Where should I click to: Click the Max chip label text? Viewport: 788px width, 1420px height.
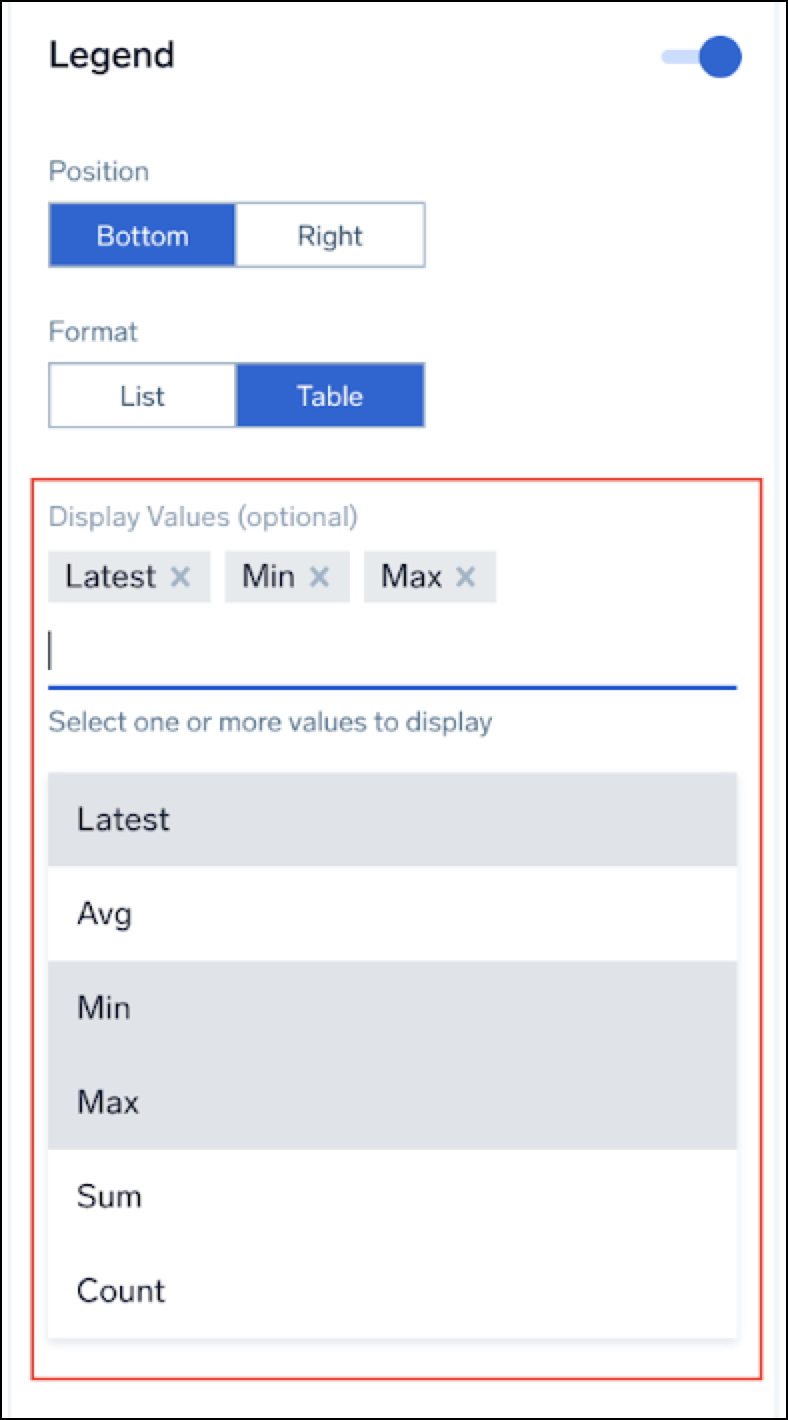pyautogui.click(x=411, y=577)
